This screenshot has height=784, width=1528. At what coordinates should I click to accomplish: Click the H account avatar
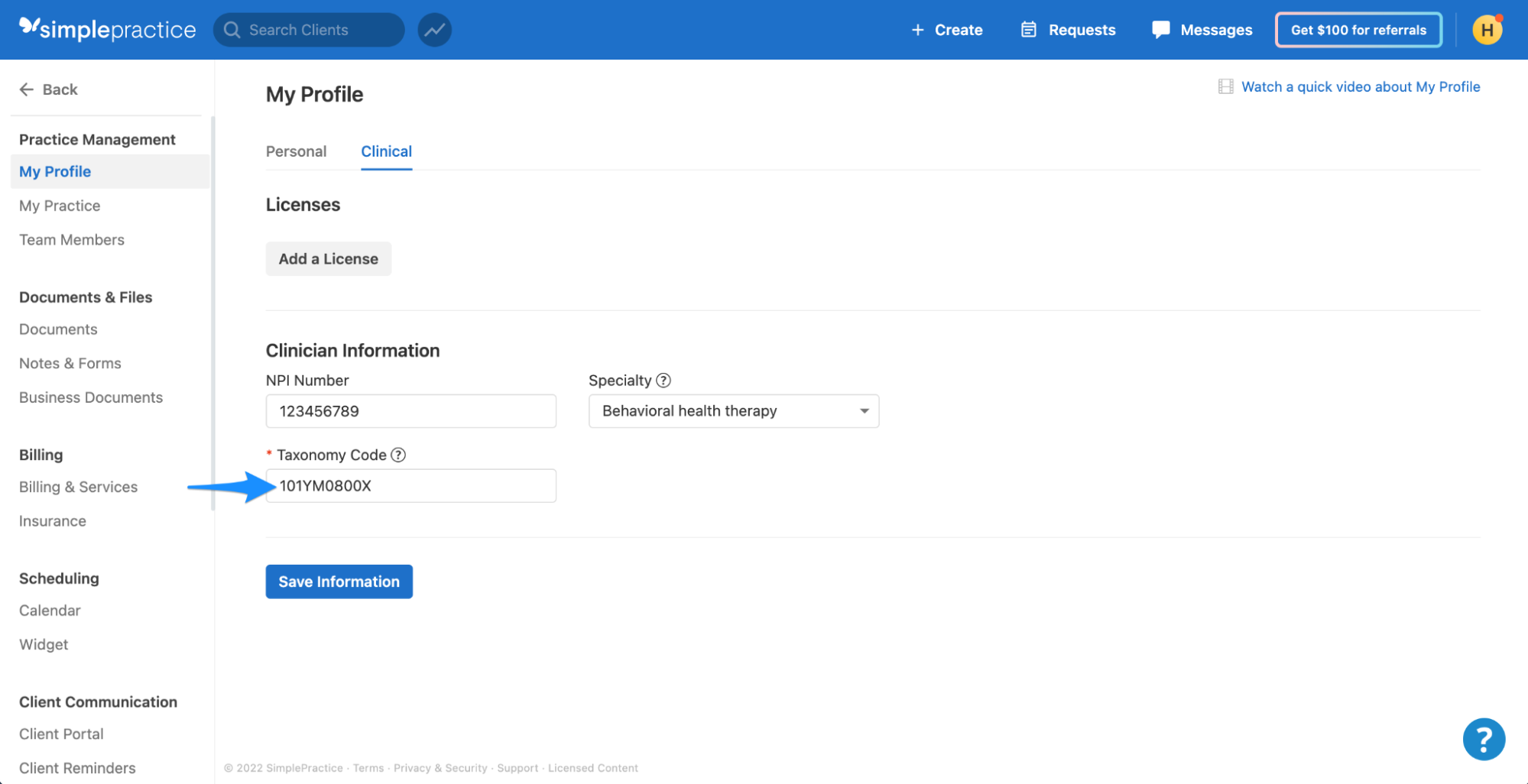(x=1487, y=30)
